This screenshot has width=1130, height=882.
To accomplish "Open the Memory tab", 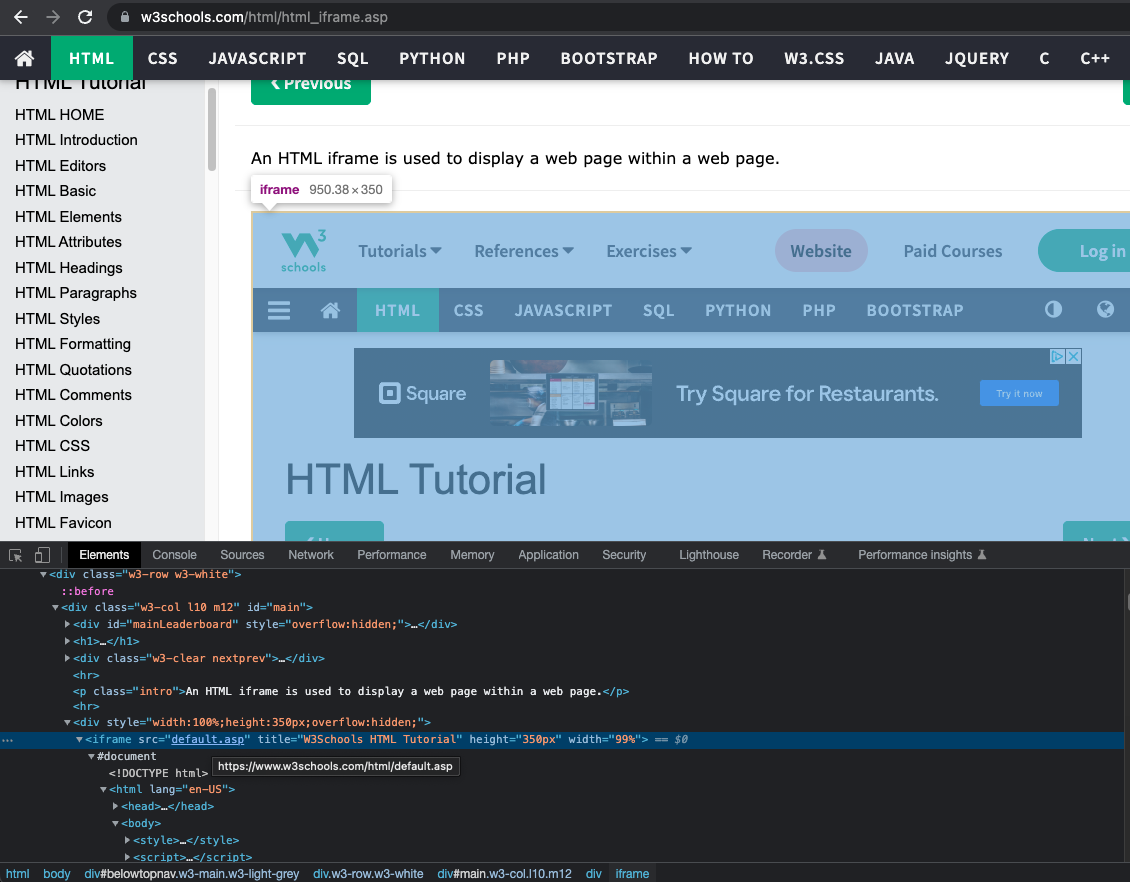I will point(472,555).
